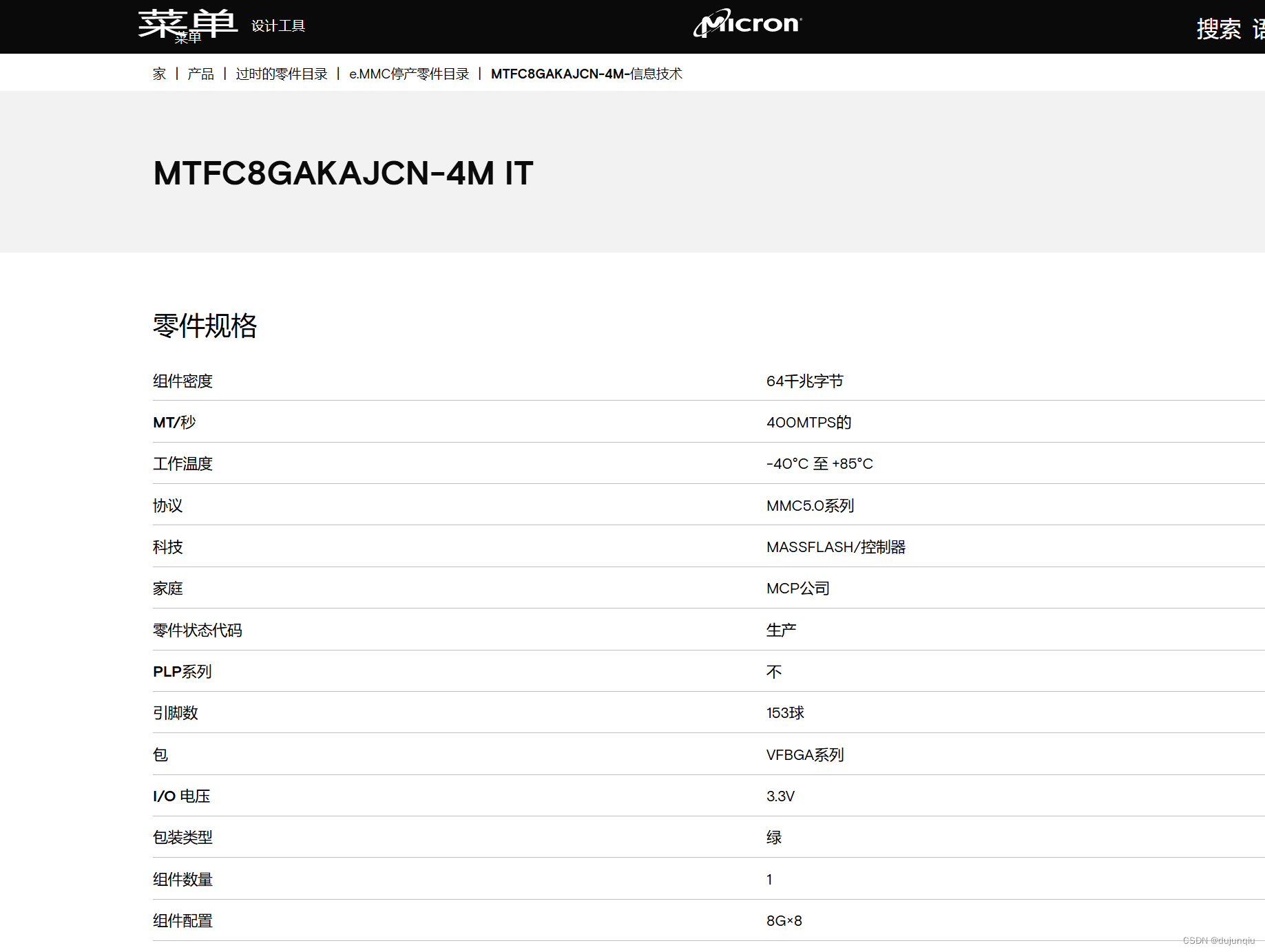The width and height of the screenshot is (1265, 952).
Task: Click the 零件状态代码 row label
Action: 197,630
